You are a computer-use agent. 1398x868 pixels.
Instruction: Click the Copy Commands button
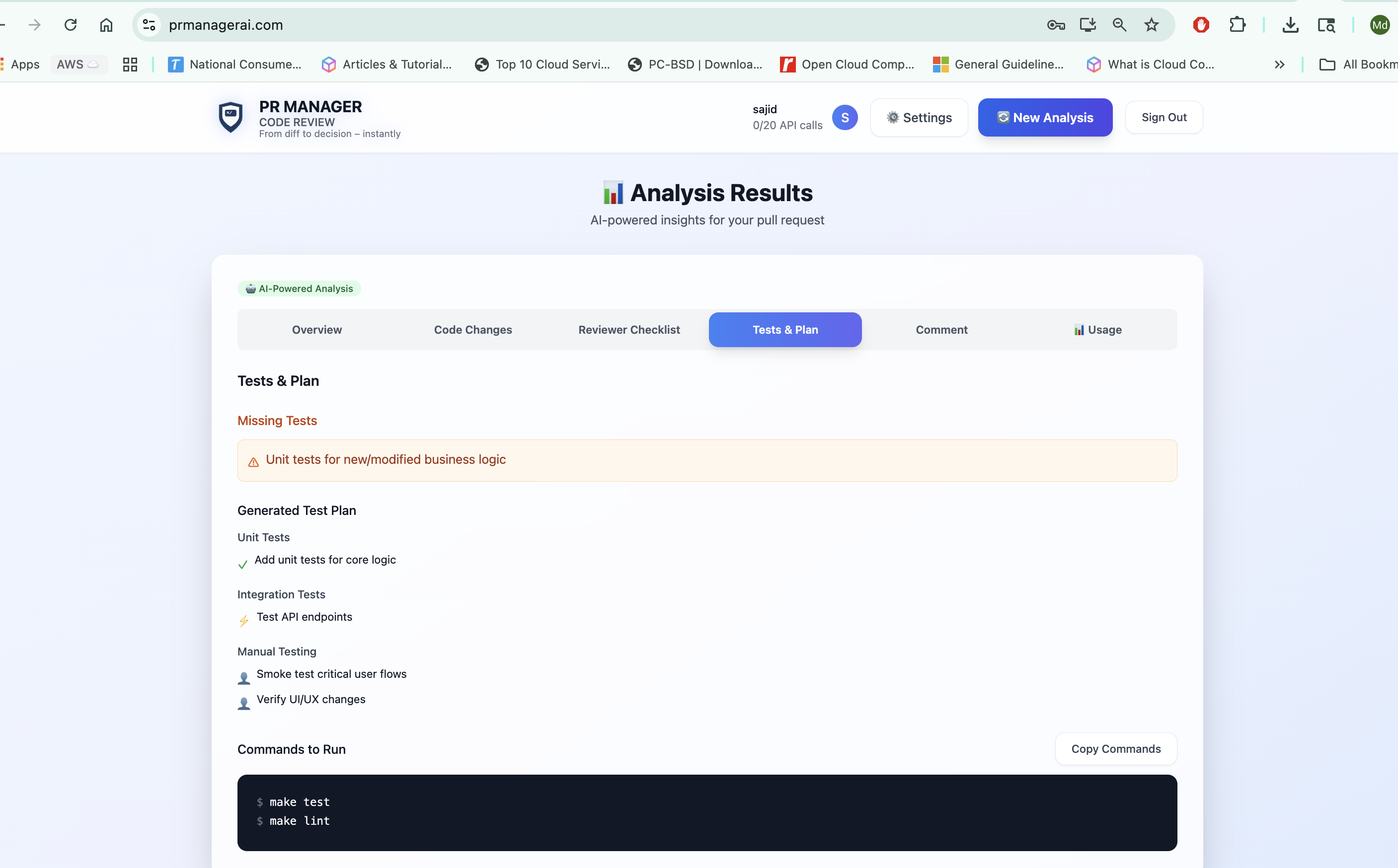1115,749
